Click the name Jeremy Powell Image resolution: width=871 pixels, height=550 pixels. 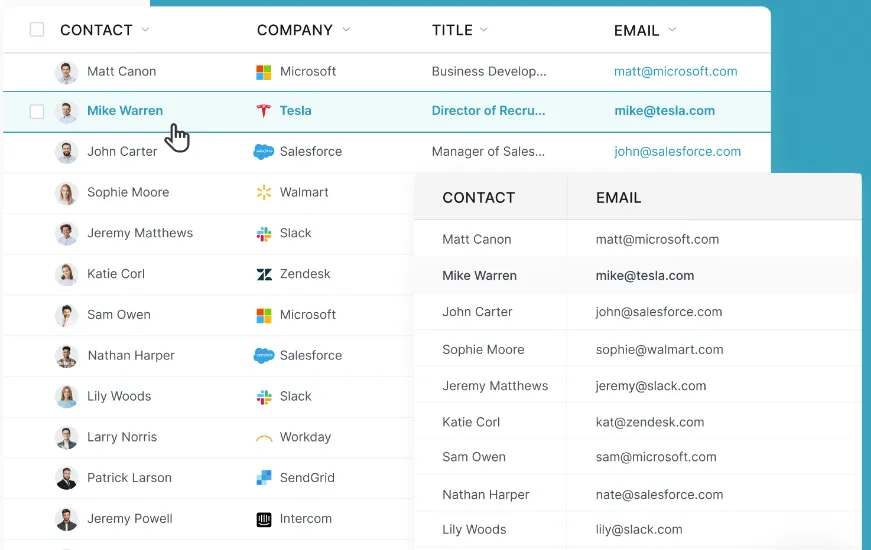click(x=130, y=518)
